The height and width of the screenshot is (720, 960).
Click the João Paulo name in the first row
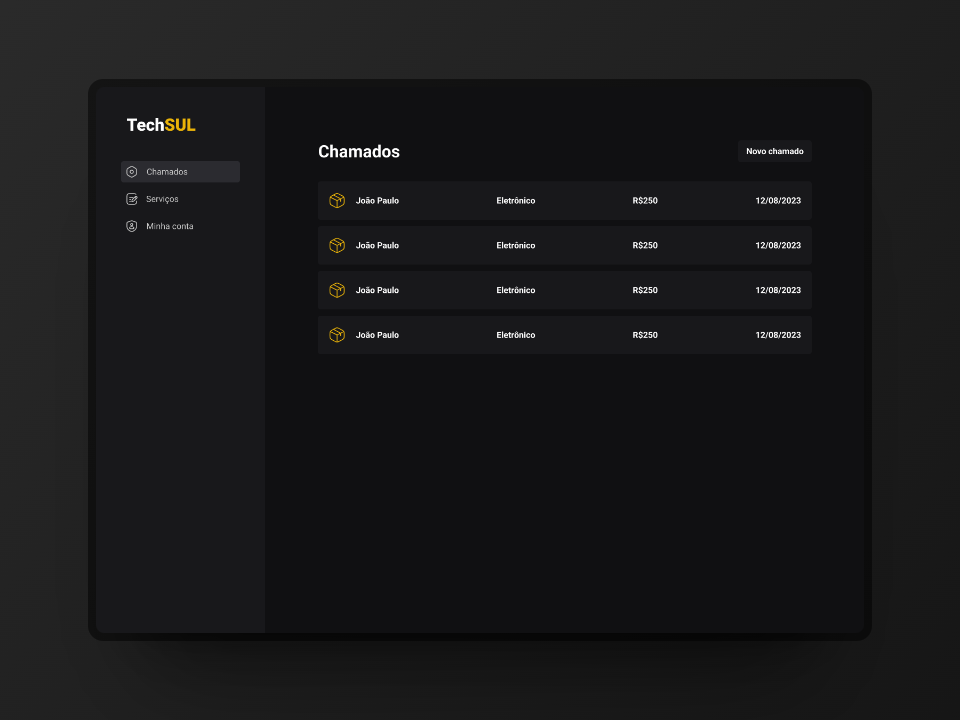click(377, 201)
